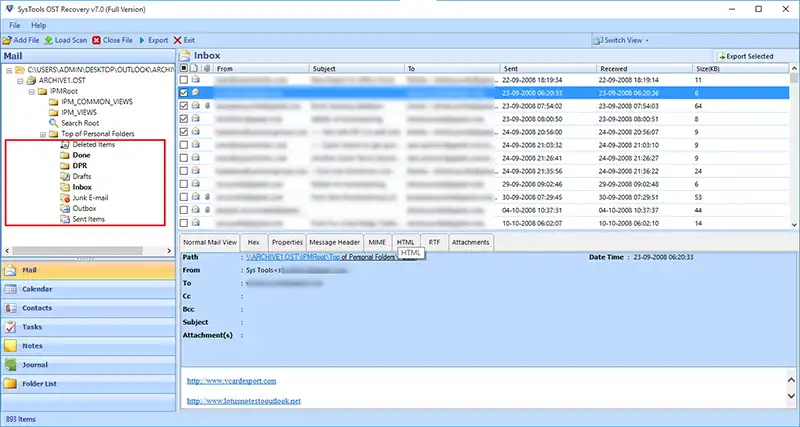Viewport: 800px width, 427px height.
Task: Switch to the RTF tab
Action: tap(434, 242)
